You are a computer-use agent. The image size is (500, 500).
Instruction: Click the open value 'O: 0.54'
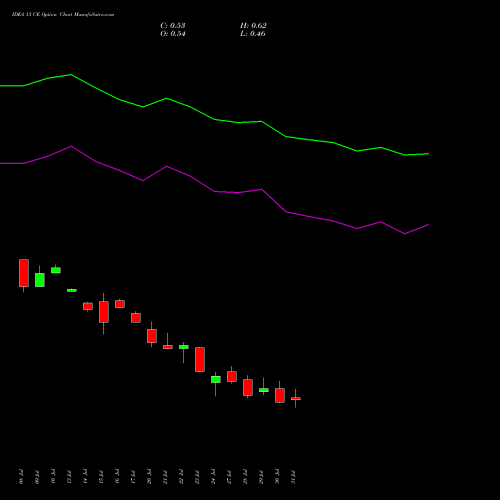click(x=173, y=34)
